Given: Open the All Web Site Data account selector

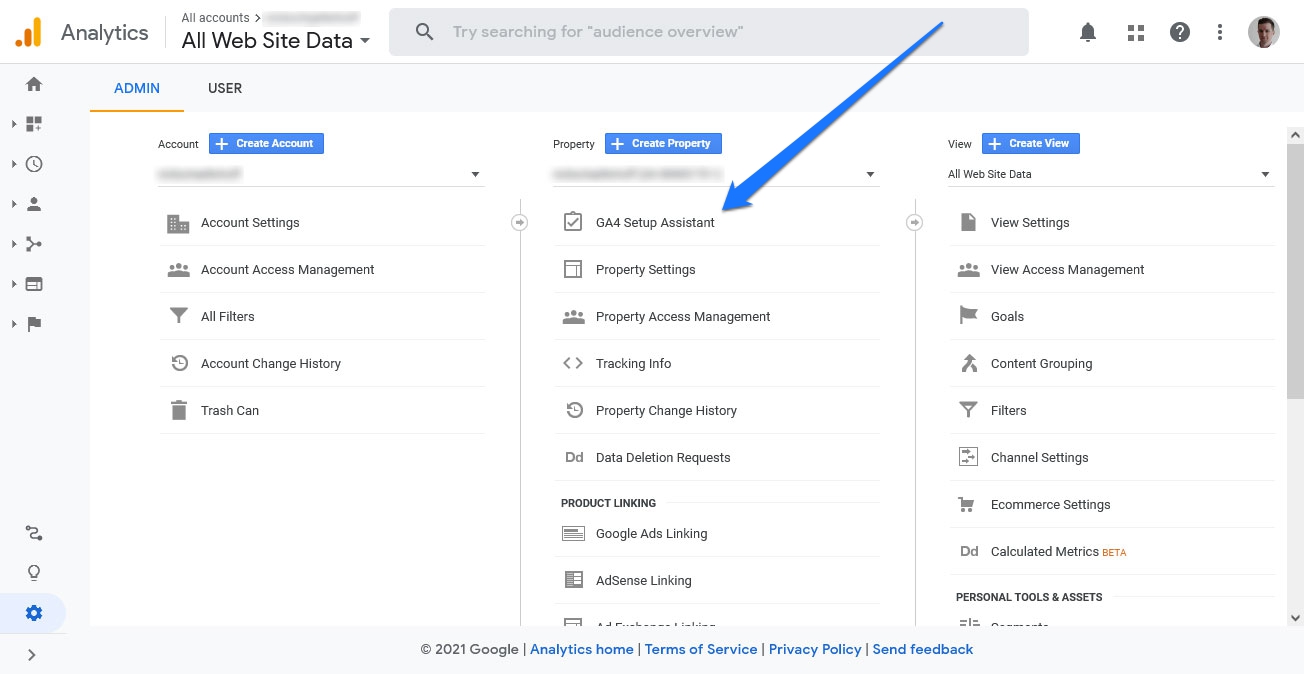Looking at the screenshot, I should (276, 41).
